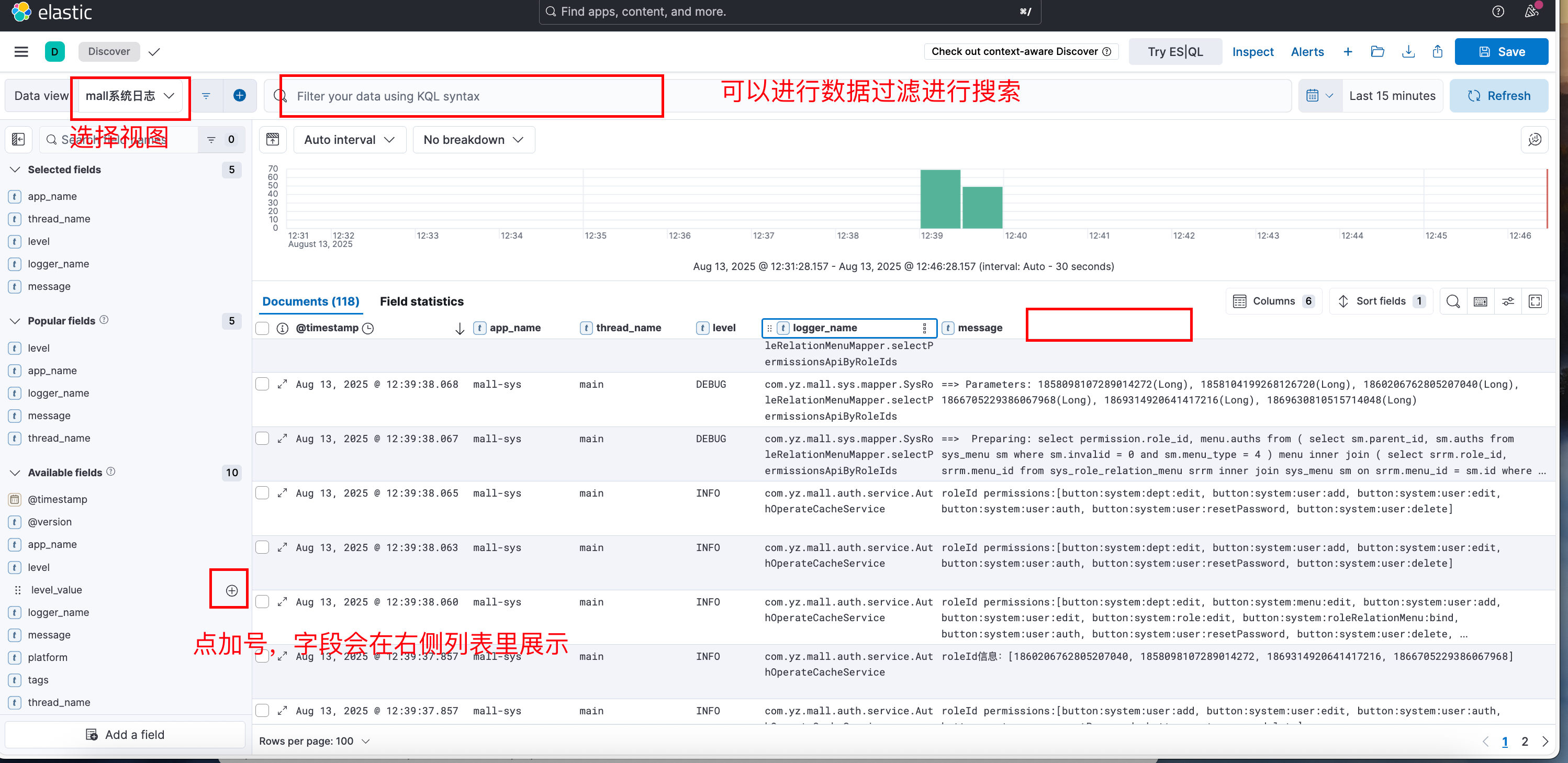This screenshot has height=763, width=1568.
Task: Click the new search plus icon
Action: (x=1348, y=52)
